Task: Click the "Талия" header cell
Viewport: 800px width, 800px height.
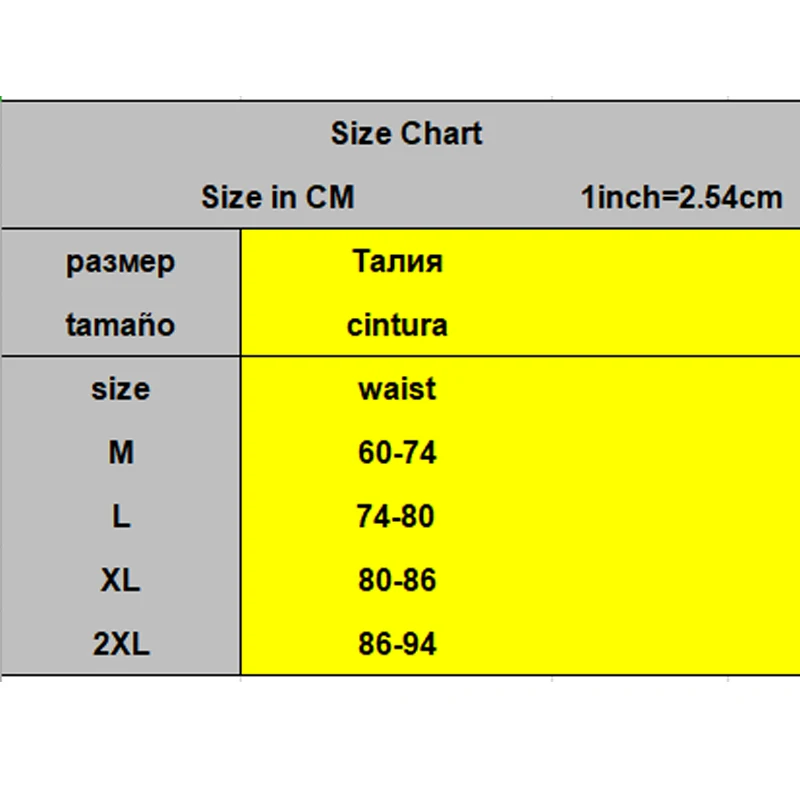Action: click(397, 262)
